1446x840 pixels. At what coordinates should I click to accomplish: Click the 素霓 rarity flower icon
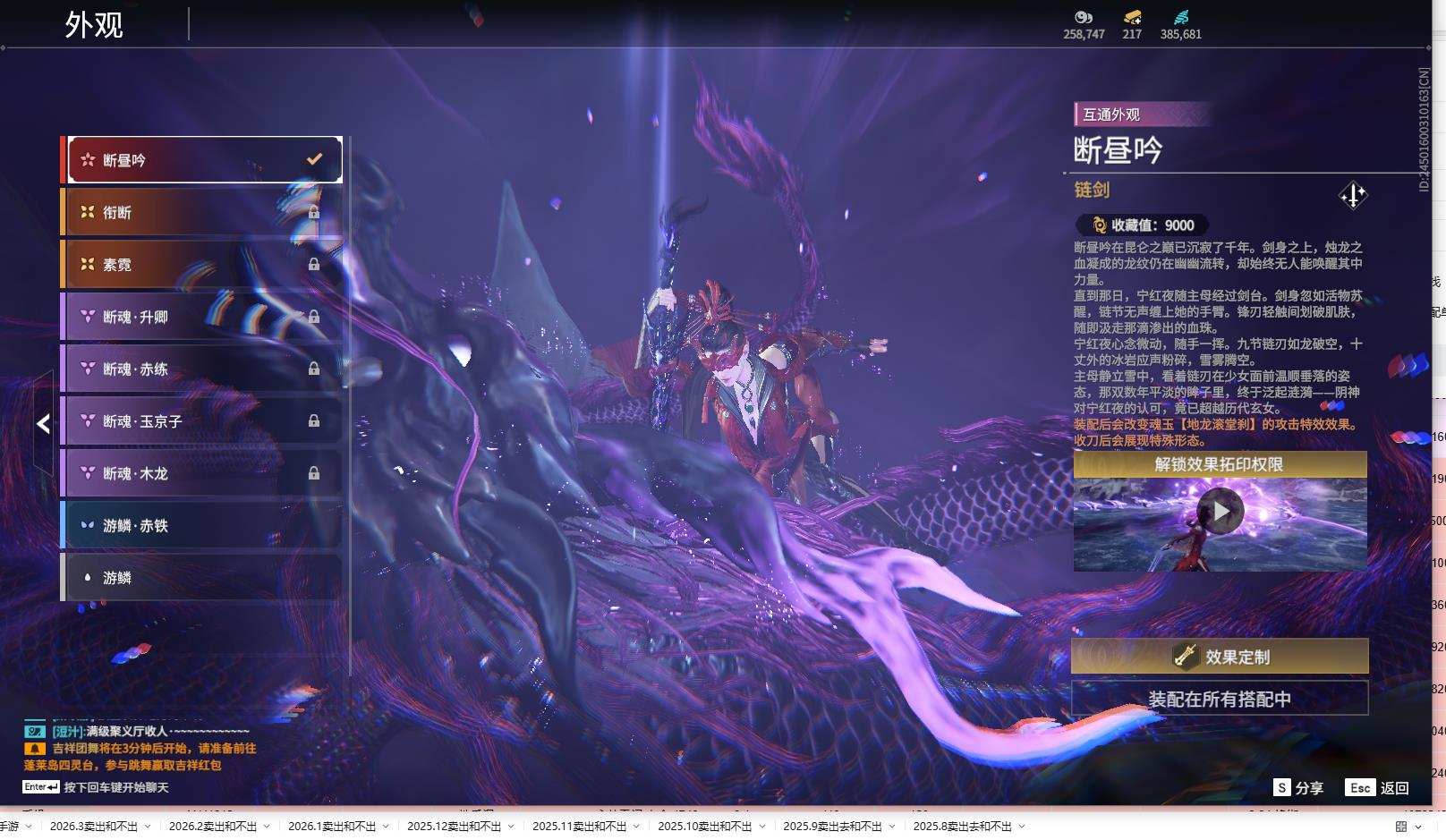(88, 264)
